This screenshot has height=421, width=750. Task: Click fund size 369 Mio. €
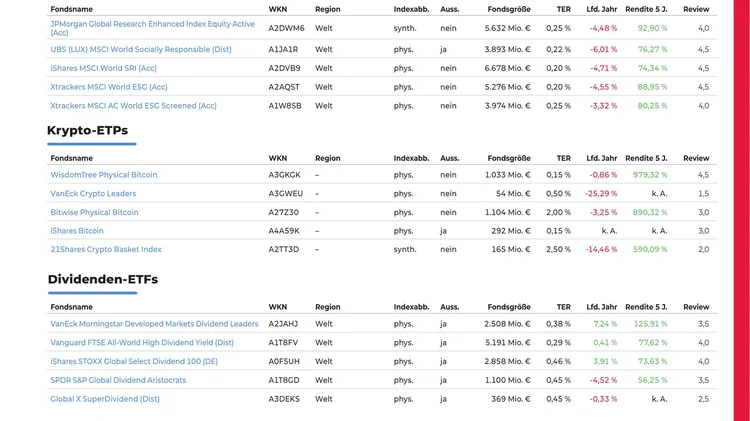(x=510, y=399)
